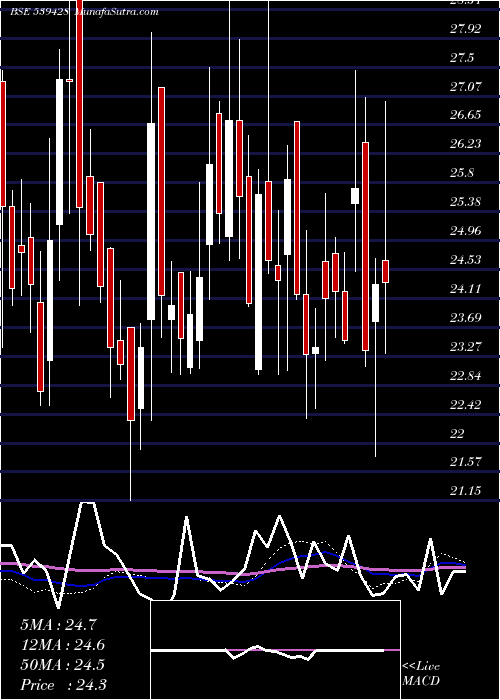
Task: Click the 27.07 price axis label
Action: pyautogui.click(x=466, y=87)
